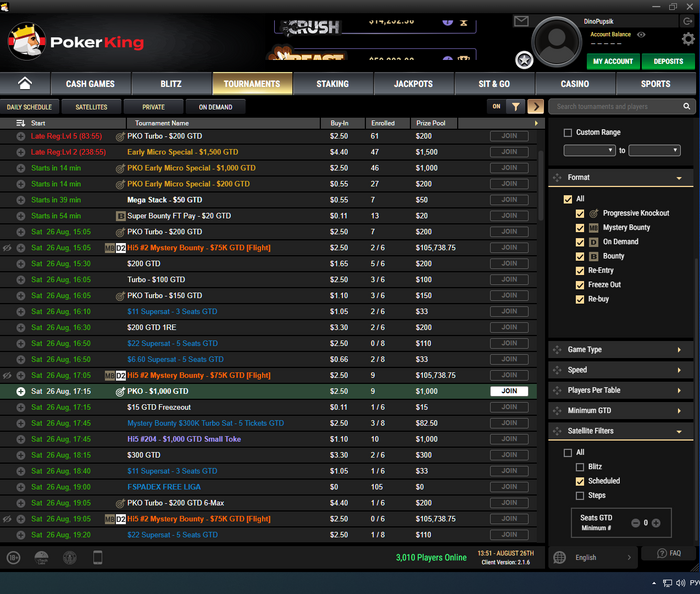Open the Jackpots tab
The width and height of the screenshot is (700, 594).
pos(413,84)
